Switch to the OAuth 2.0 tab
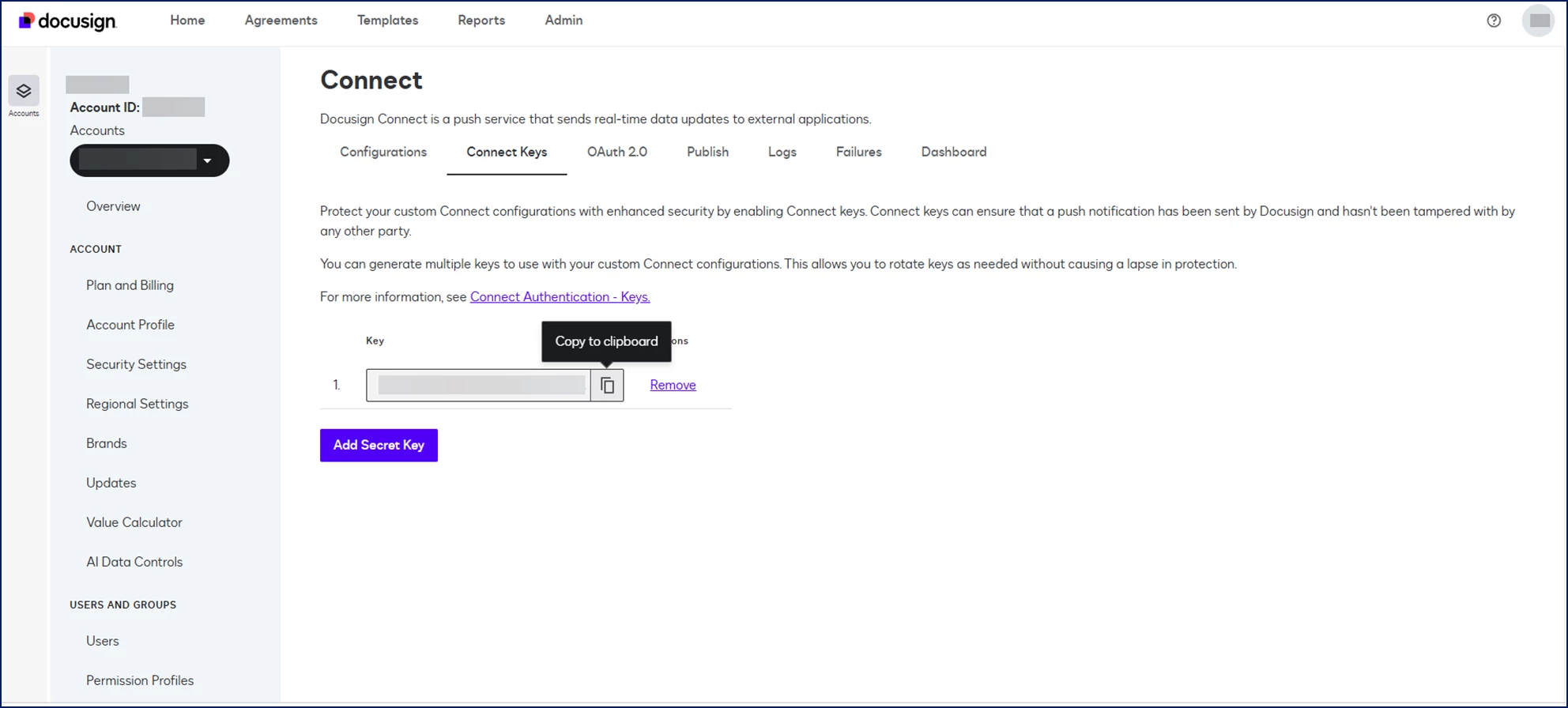 tap(617, 152)
